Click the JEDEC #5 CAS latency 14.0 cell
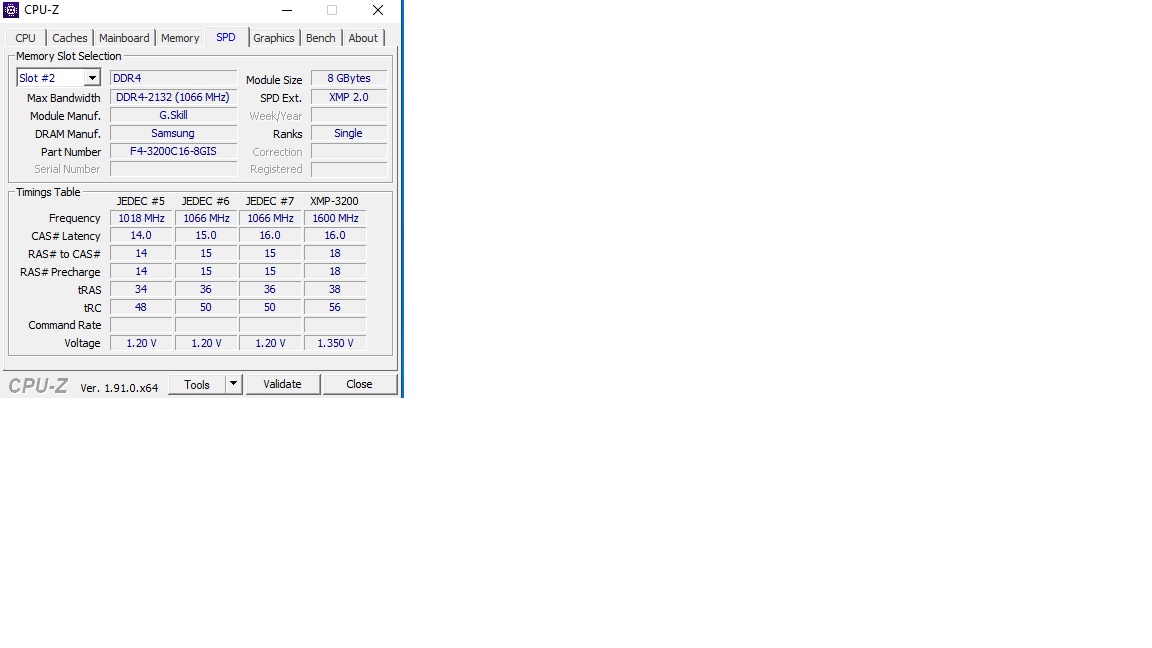Viewport: 1152px width, 648px height. (141, 236)
